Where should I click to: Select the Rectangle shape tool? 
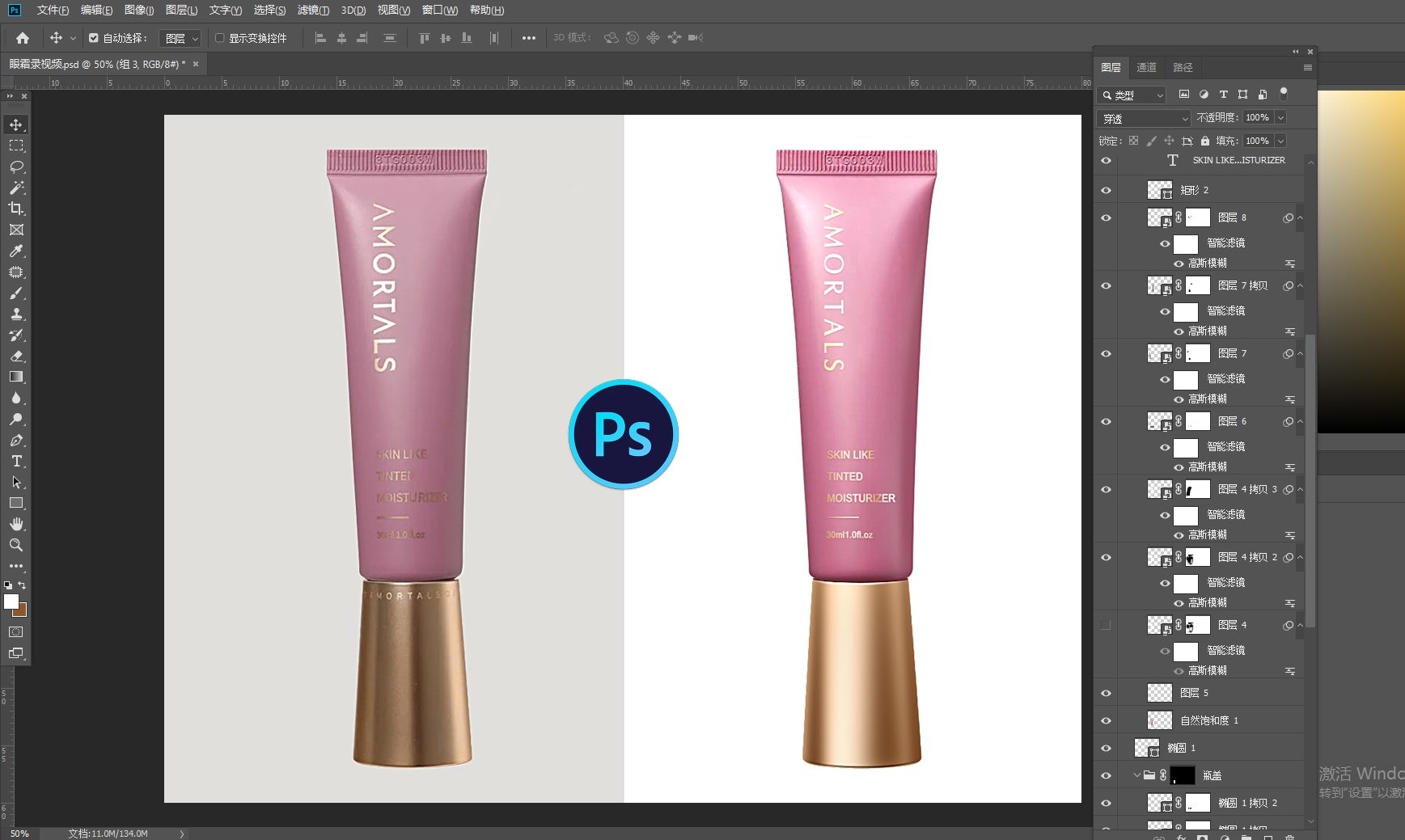click(x=16, y=503)
